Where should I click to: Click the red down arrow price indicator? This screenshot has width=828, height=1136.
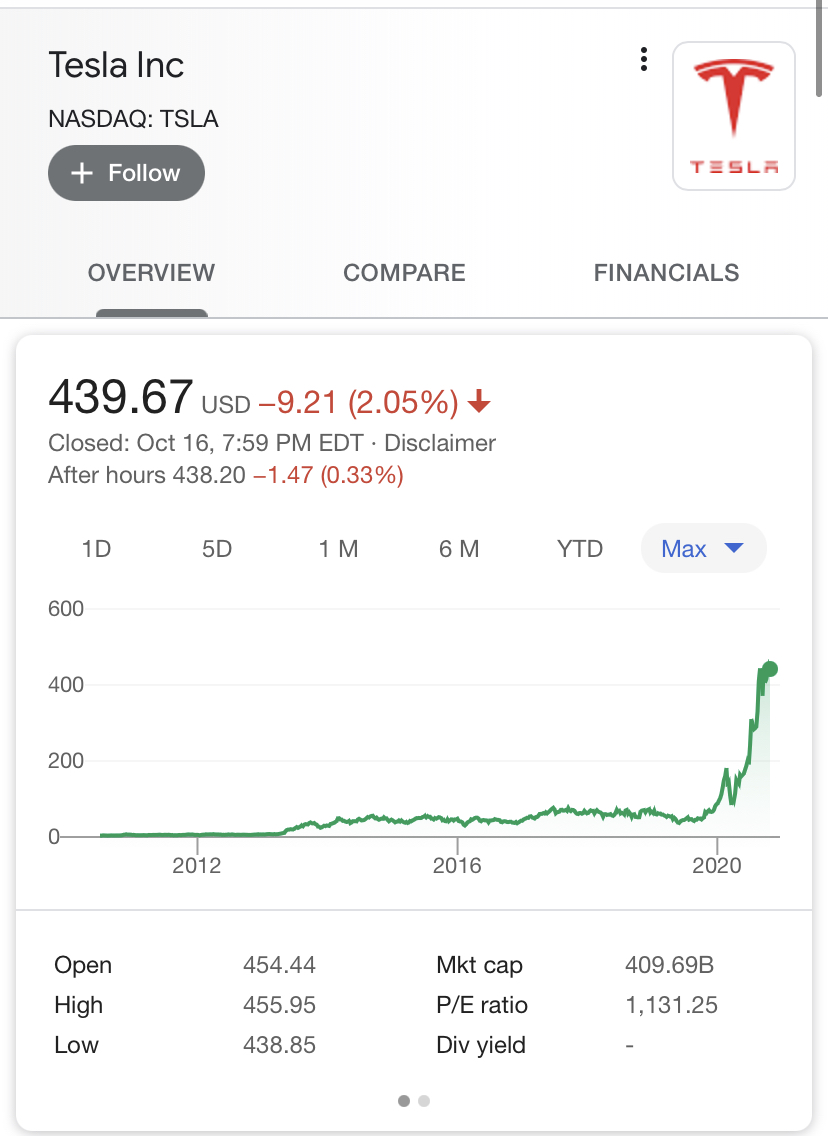coord(479,403)
